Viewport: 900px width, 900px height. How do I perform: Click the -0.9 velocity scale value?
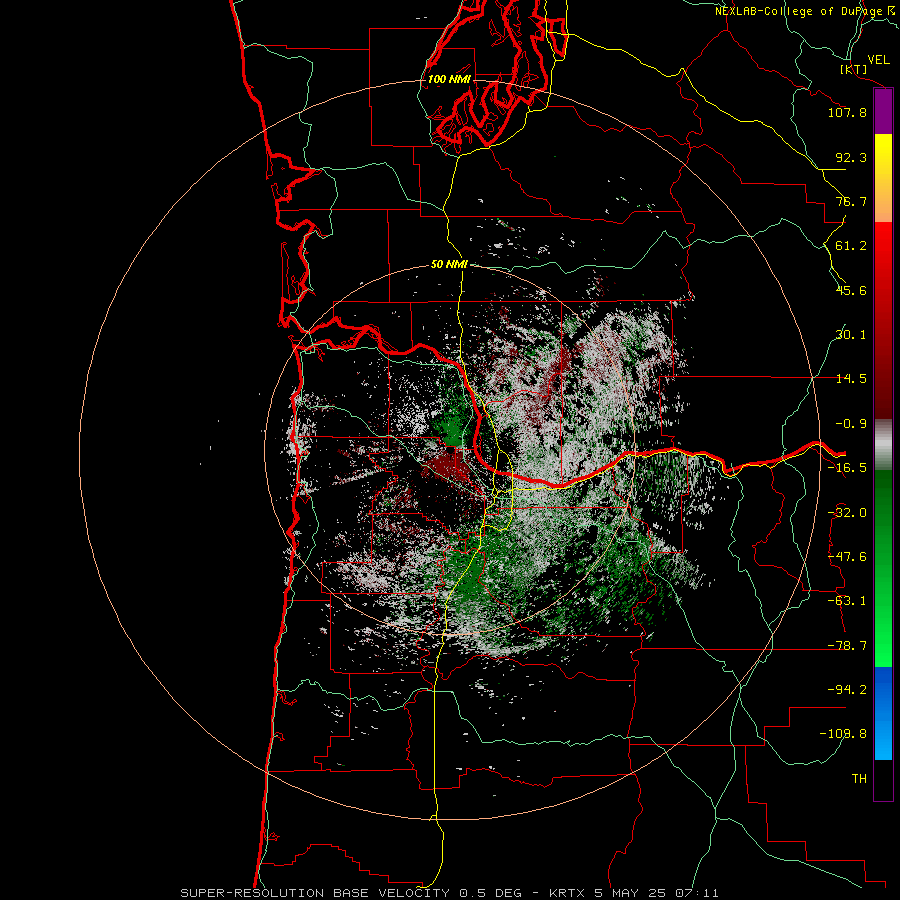coord(851,424)
